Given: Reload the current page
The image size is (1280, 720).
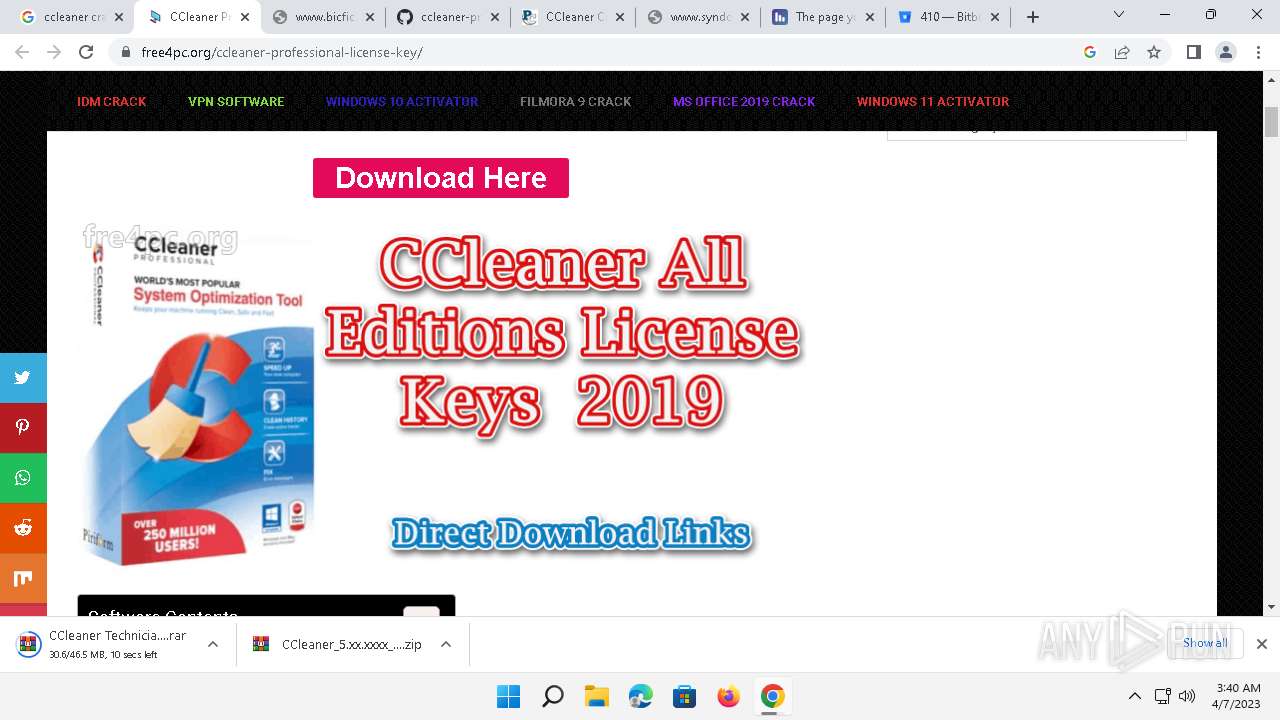Looking at the screenshot, I should coord(86,52).
